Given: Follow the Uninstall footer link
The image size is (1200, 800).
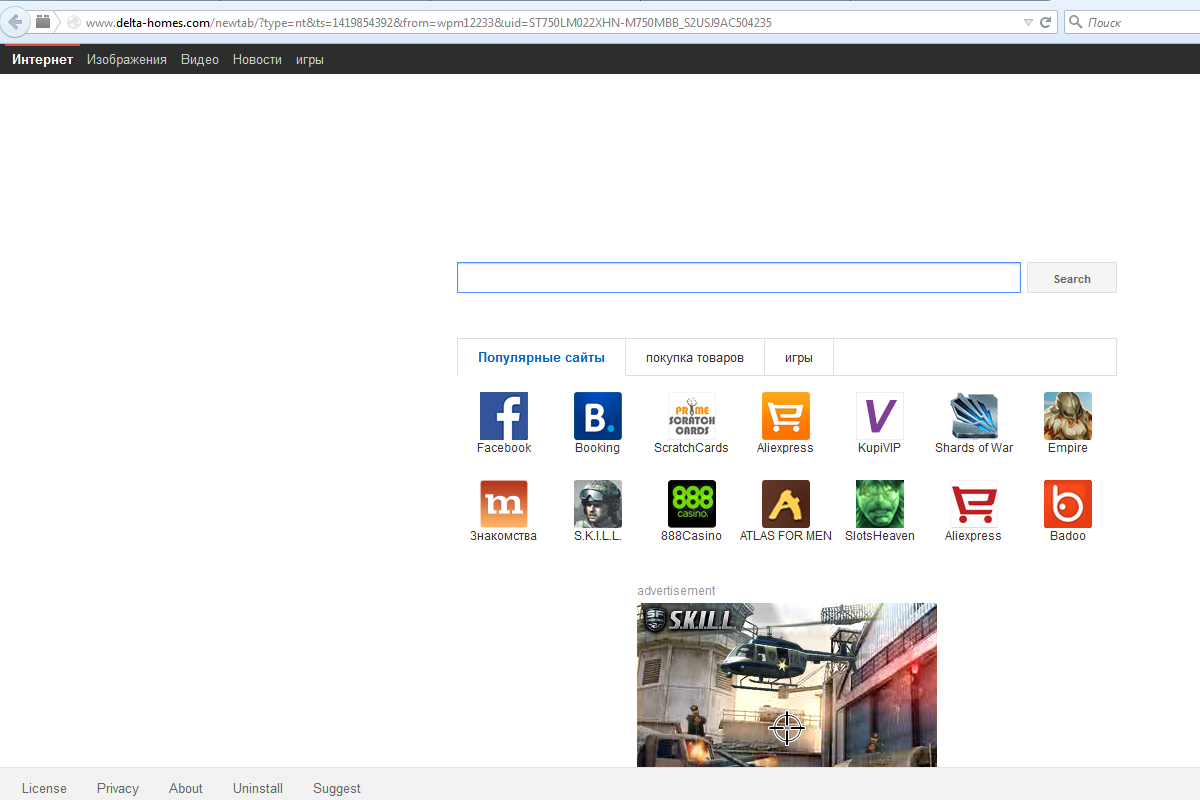Looking at the screenshot, I should point(258,788).
